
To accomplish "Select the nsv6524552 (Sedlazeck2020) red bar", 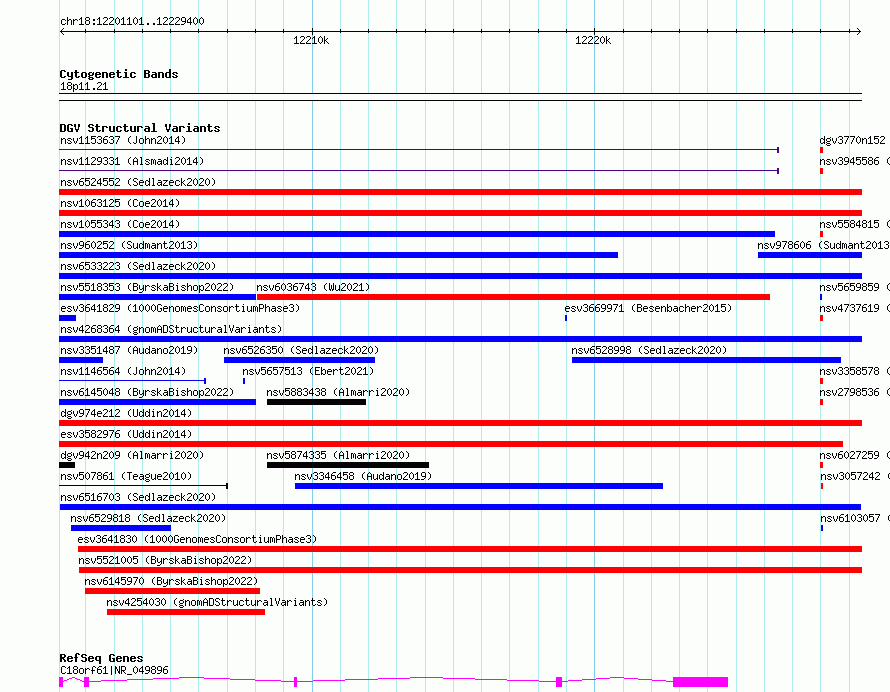I will pos(460,192).
